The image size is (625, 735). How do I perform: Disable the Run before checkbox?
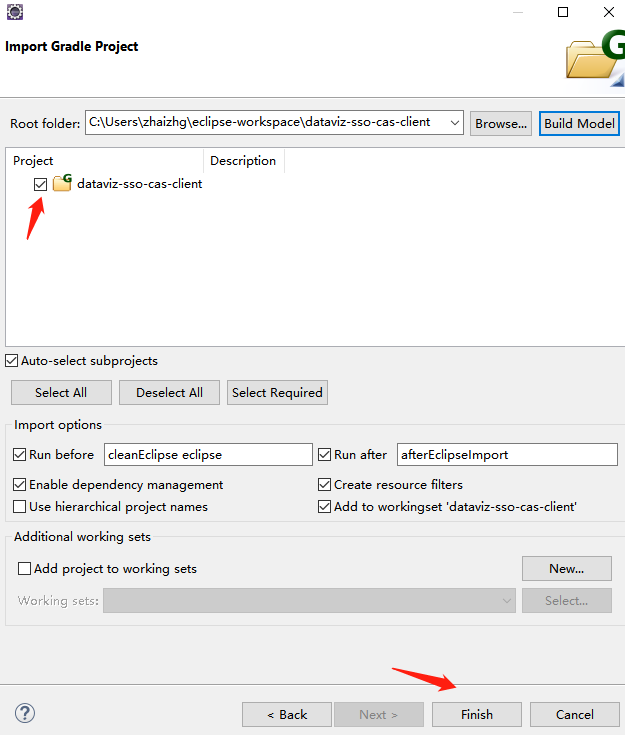[x=20, y=454]
